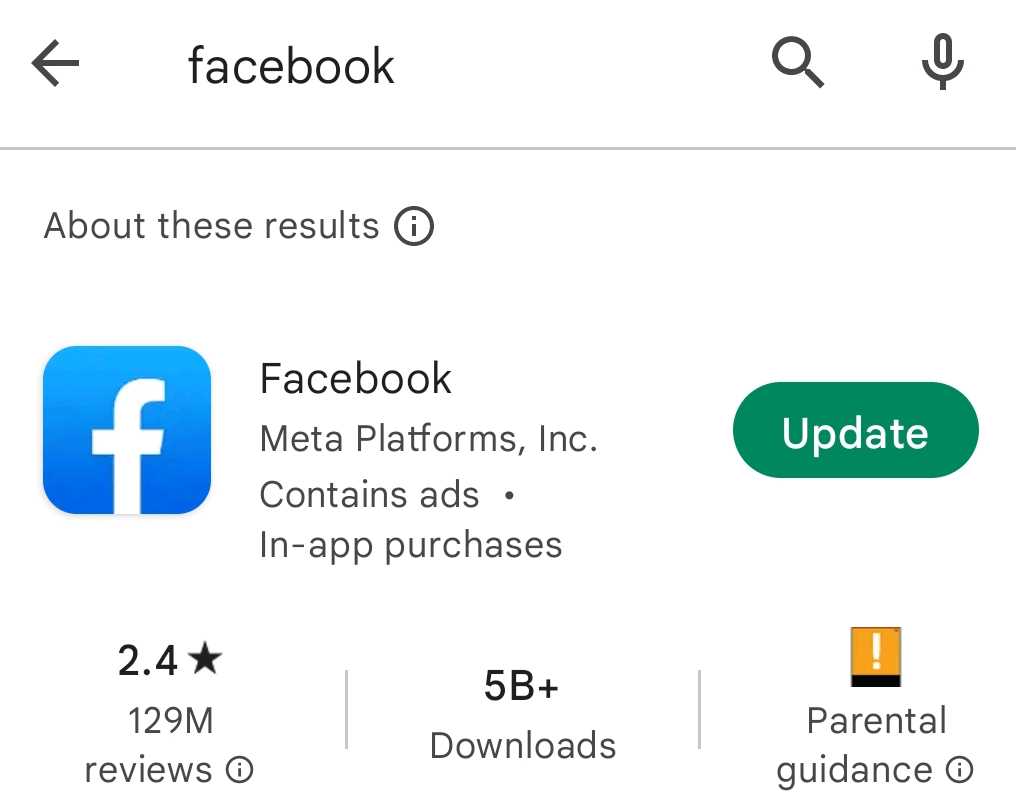Tap the 'Downloads' label text
Screen dimensions: 1016x807
[x=523, y=745]
